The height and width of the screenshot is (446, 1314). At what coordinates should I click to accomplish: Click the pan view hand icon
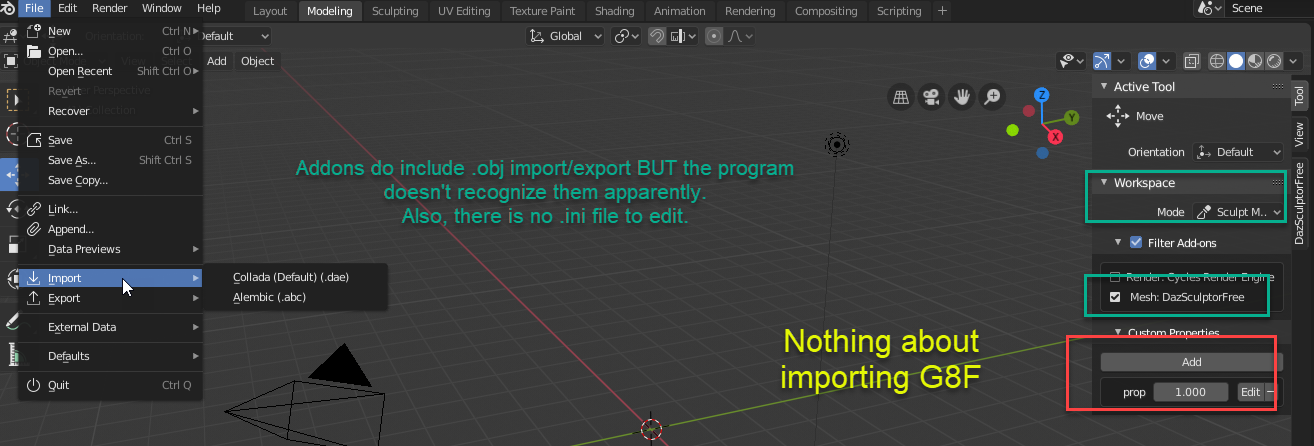click(962, 97)
